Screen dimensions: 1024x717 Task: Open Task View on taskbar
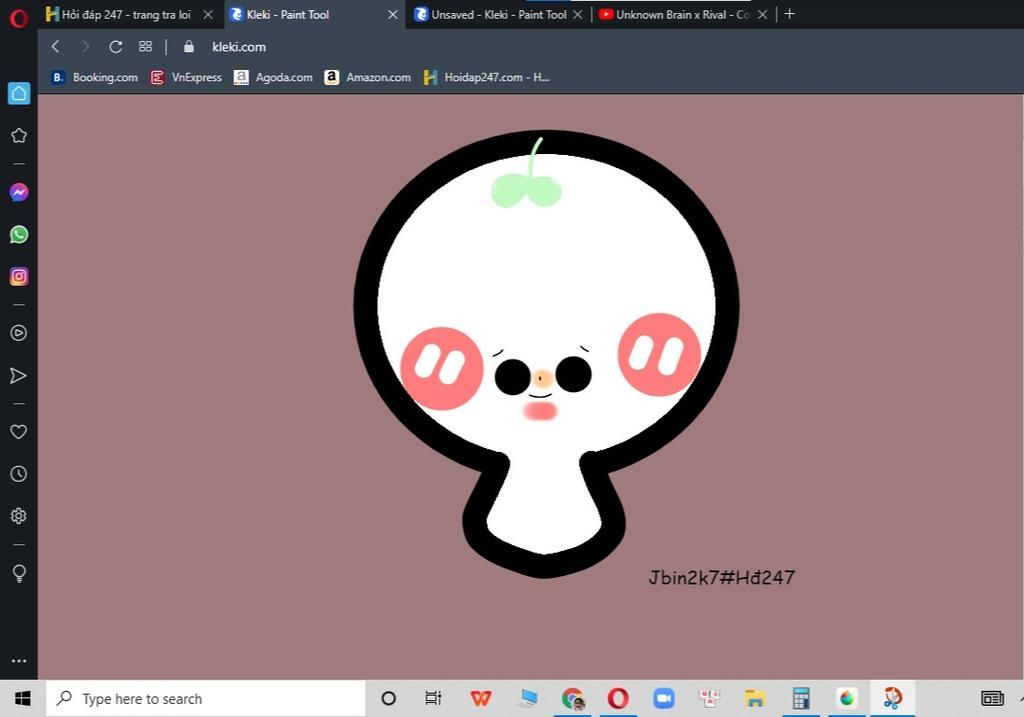pyautogui.click(x=433, y=699)
